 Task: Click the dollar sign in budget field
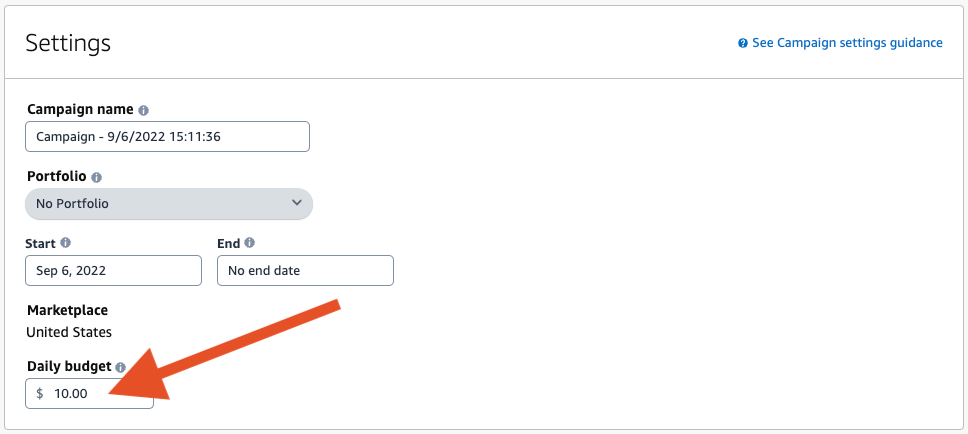(40, 393)
